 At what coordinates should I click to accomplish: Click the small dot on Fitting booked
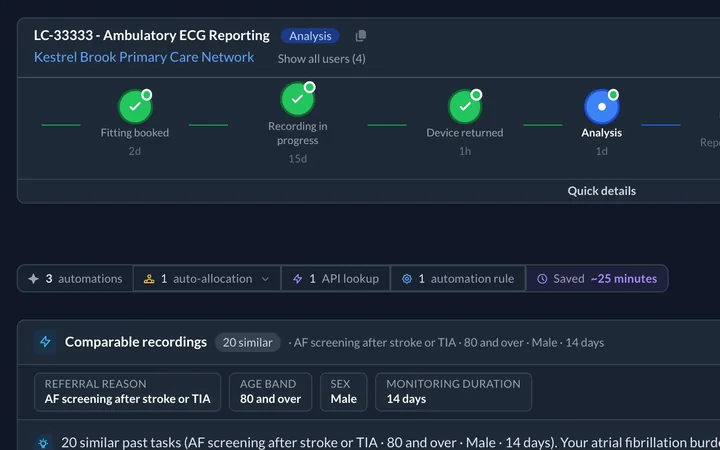pos(146,95)
